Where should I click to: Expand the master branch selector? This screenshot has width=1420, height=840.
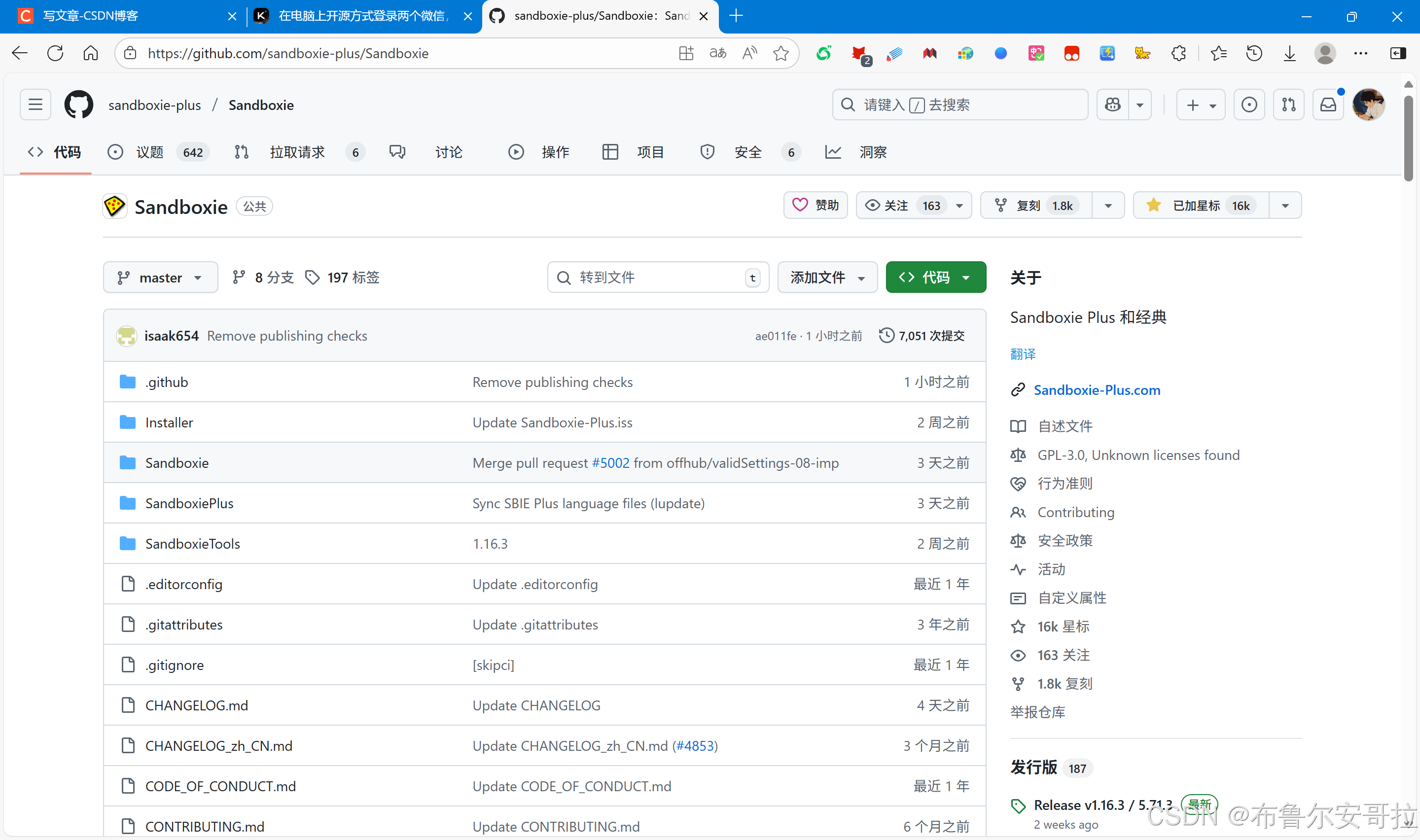[160, 277]
